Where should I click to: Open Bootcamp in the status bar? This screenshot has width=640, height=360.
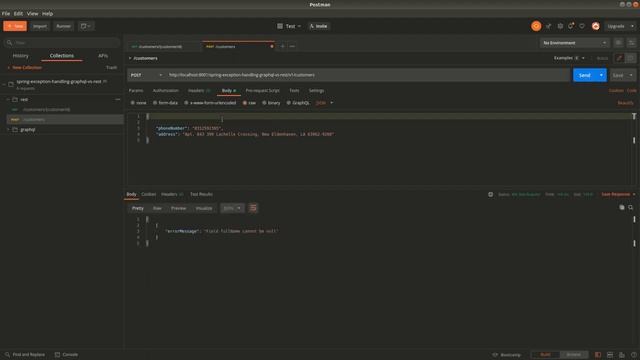coord(507,355)
